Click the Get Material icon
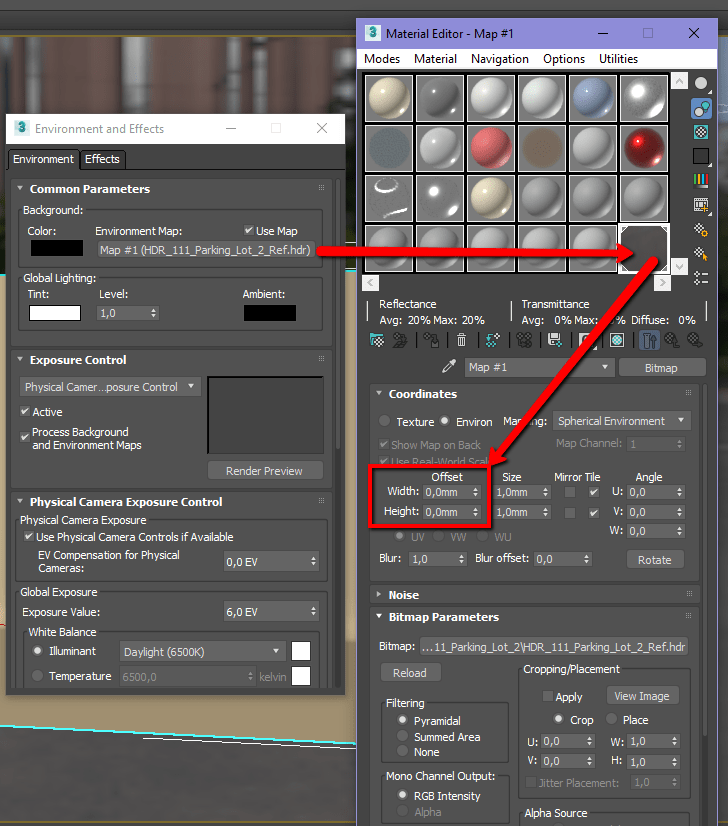 377,340
